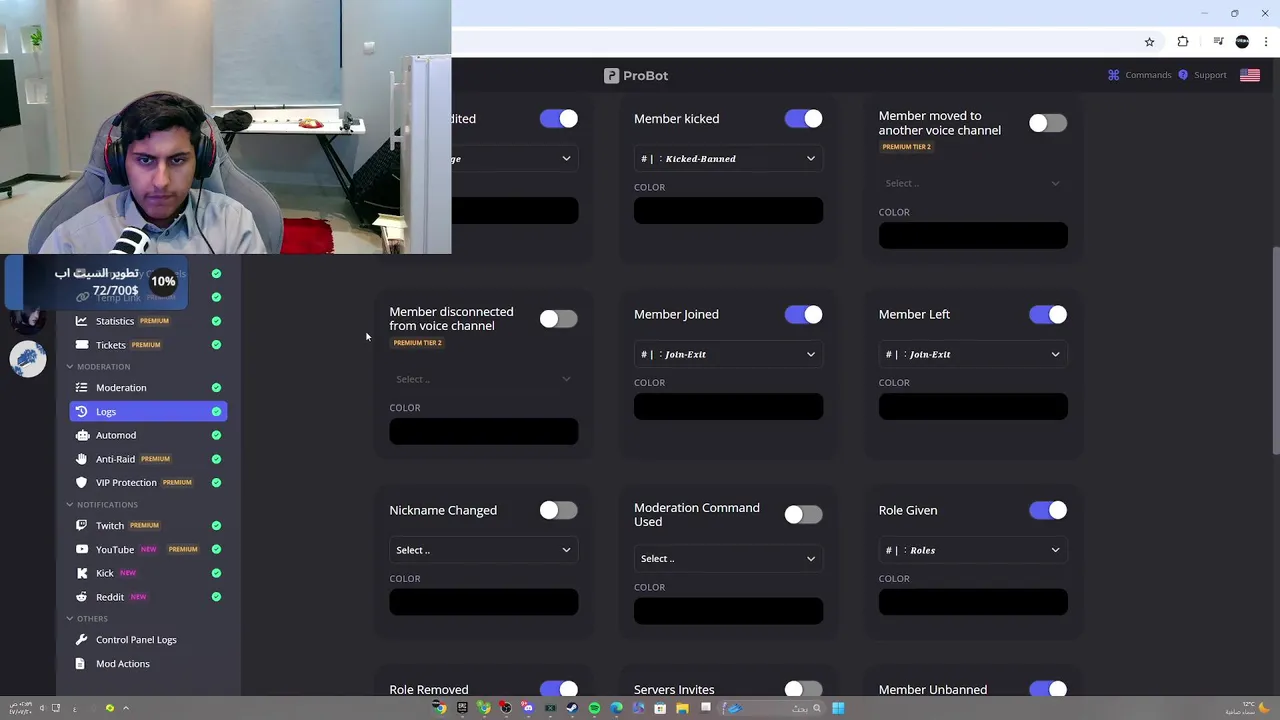Click the Twitch logo icon
Image resolution: width=1280 pixels, height=720 pixels.
coord(81,526)
